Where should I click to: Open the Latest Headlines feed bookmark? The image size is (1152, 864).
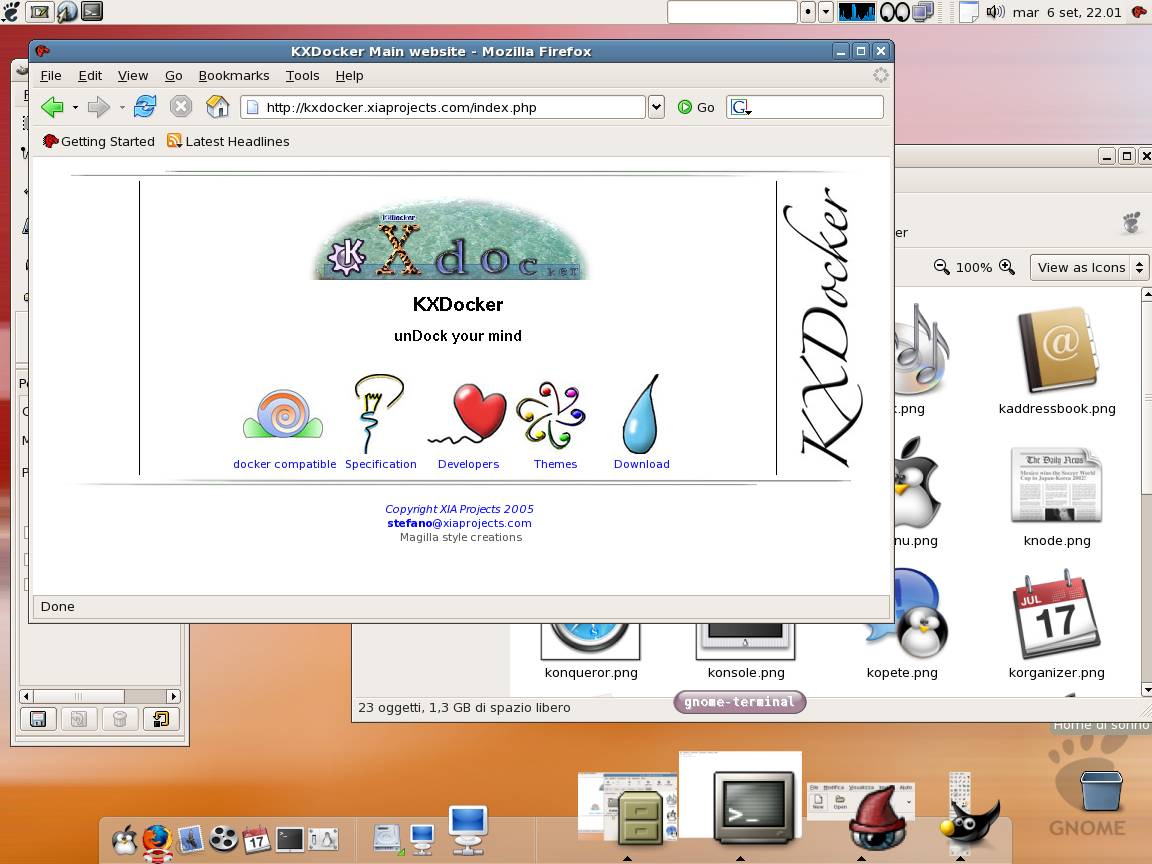click(x=228, y=141)
